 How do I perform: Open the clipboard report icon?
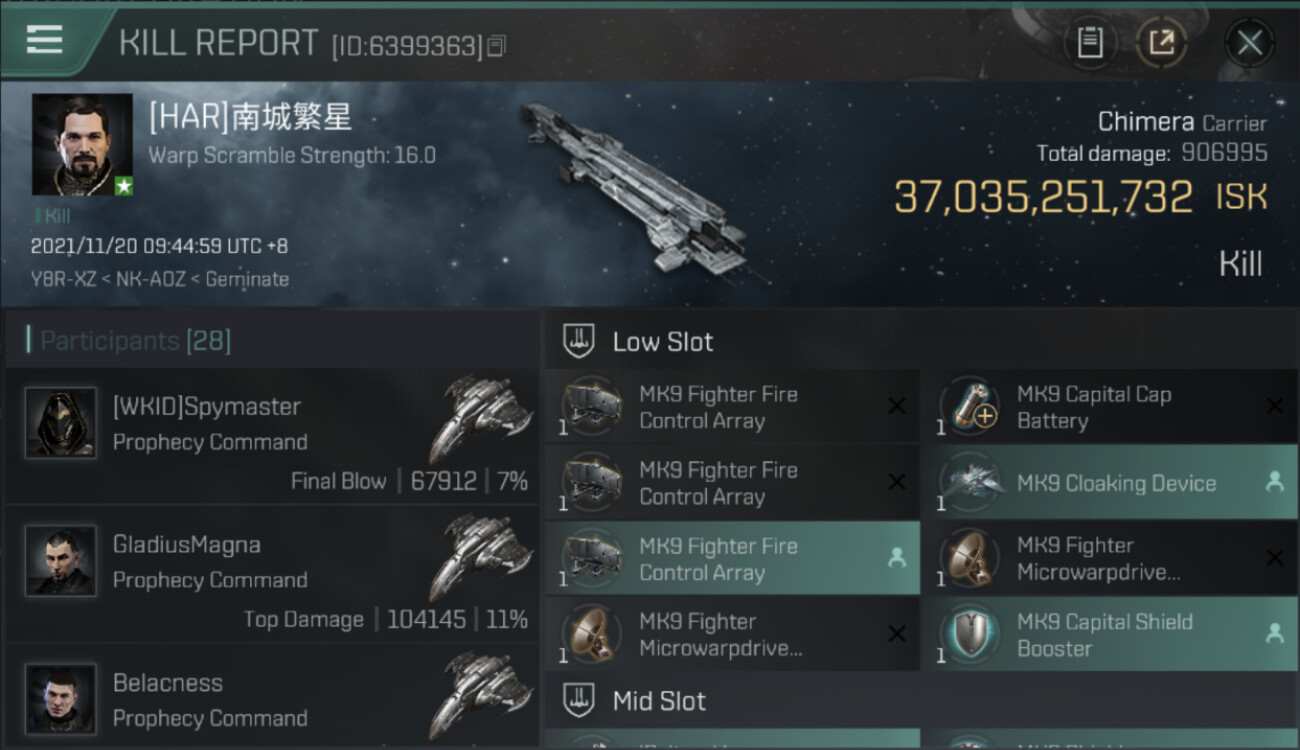[x=1090, y=42]
